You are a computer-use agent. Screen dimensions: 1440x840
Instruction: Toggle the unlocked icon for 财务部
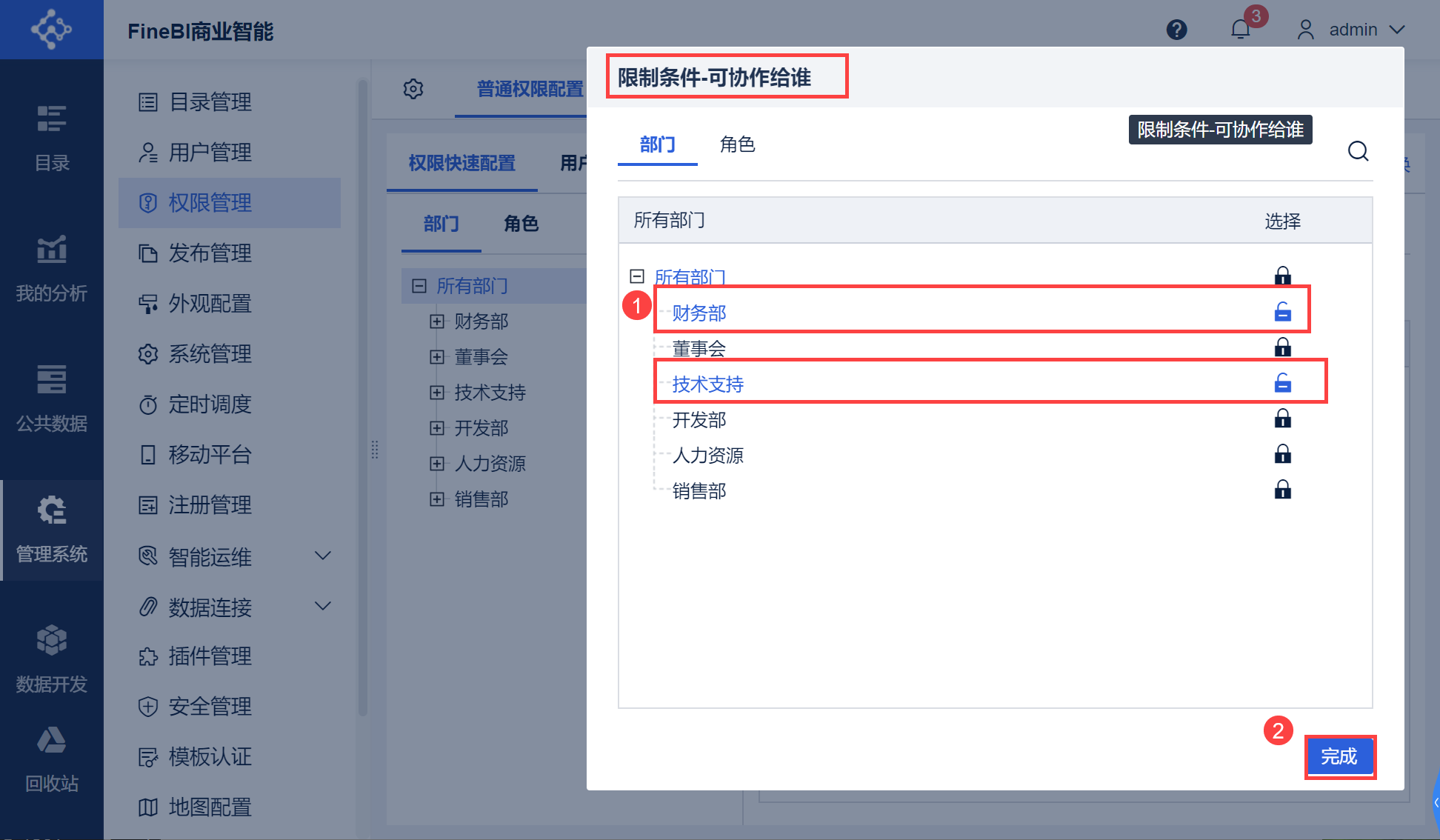pyautogui.click(x=1282, y=312)
